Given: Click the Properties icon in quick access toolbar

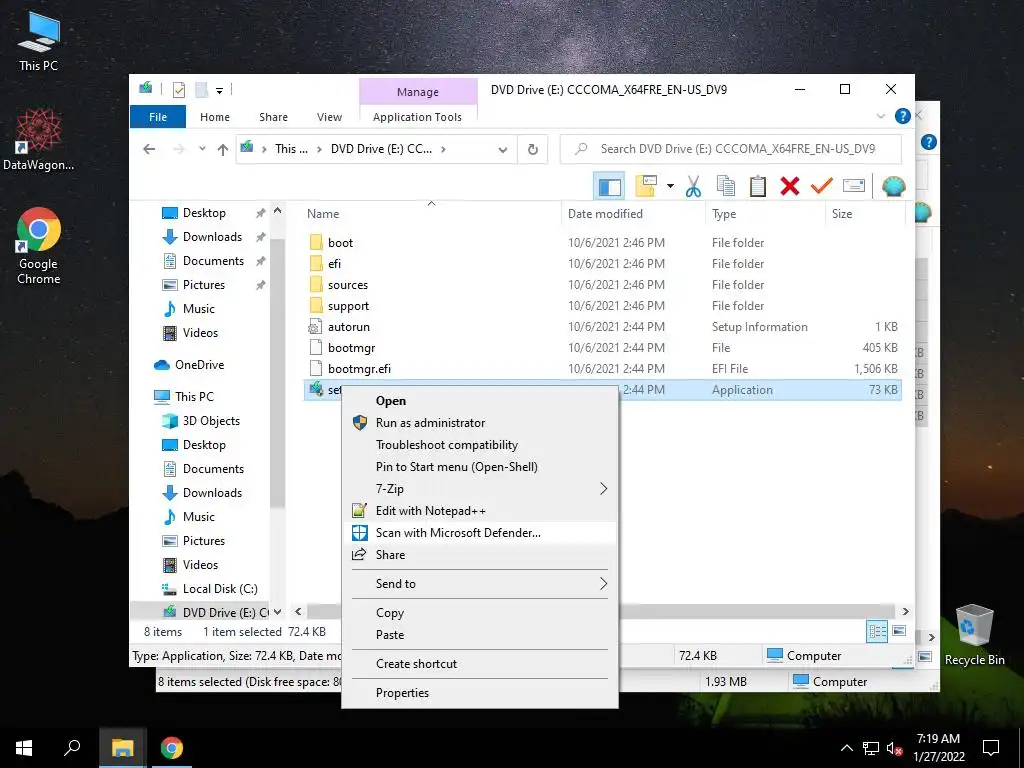Looking at the screenshot, I should click(178, 90).
